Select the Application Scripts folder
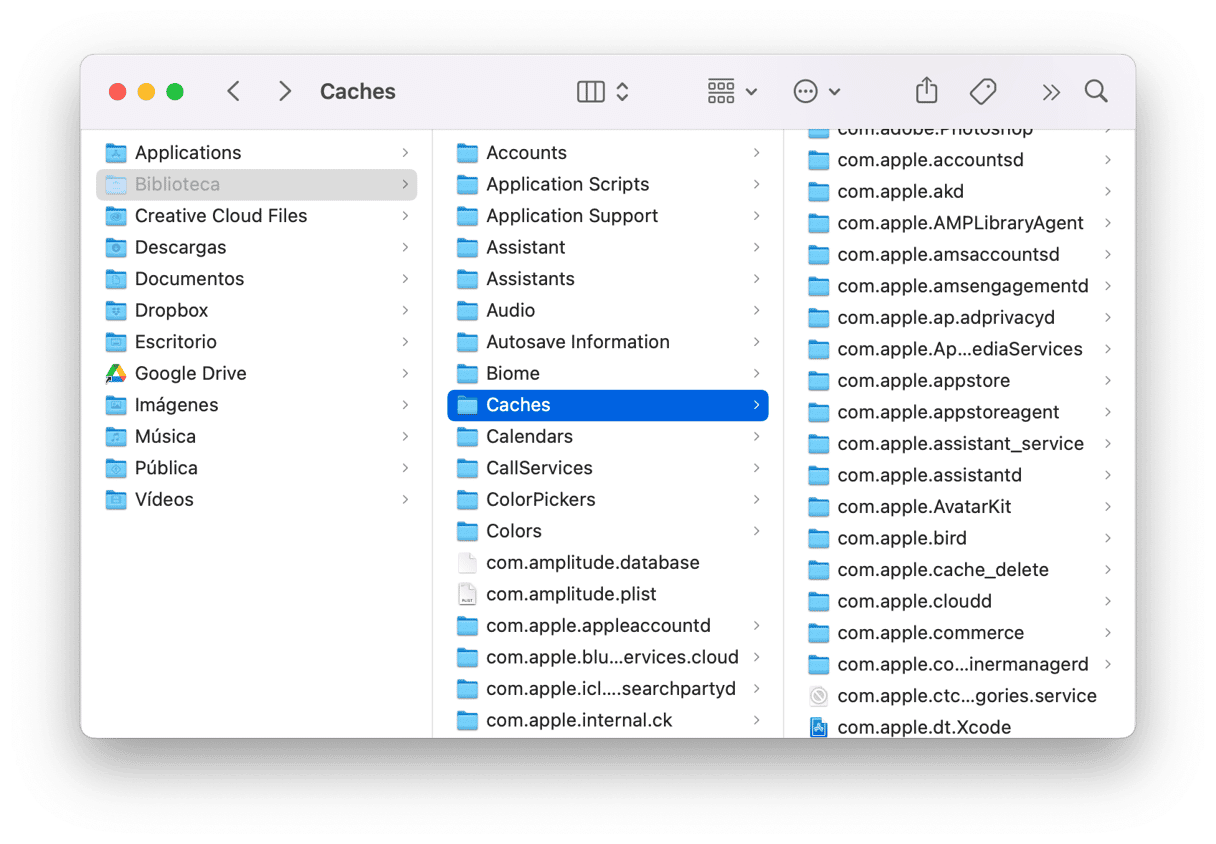This screenshot has height=844, width=1216. tap(608, 184)
